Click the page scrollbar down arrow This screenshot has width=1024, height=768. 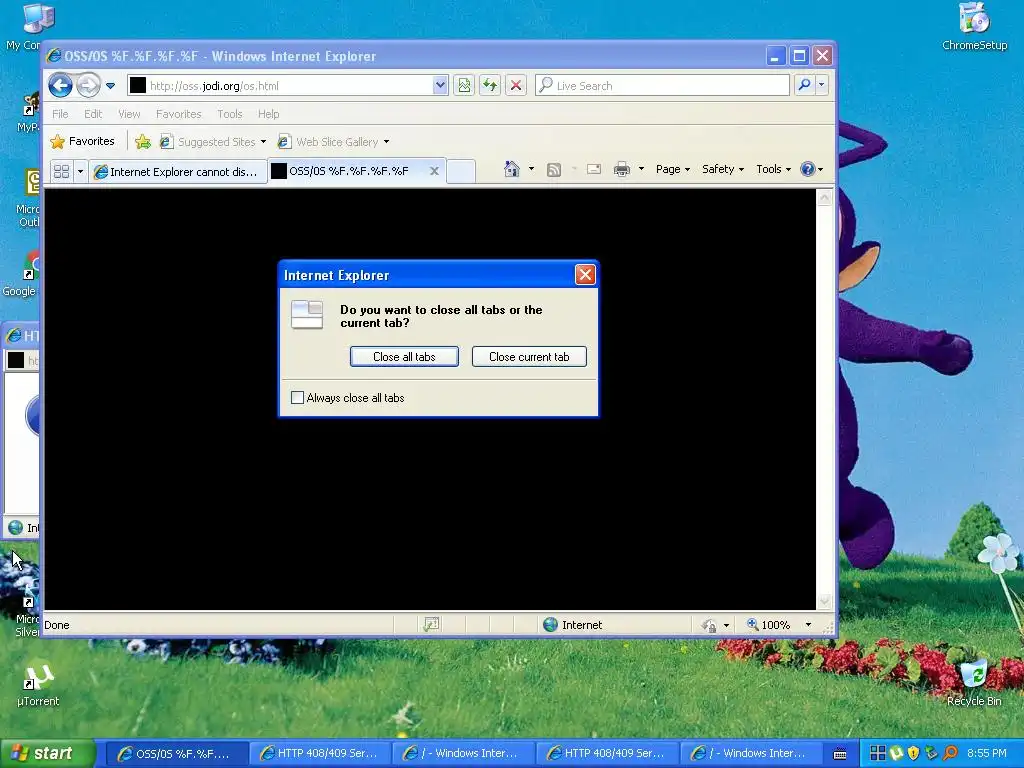pyautogui.click(x=824, y=601)
